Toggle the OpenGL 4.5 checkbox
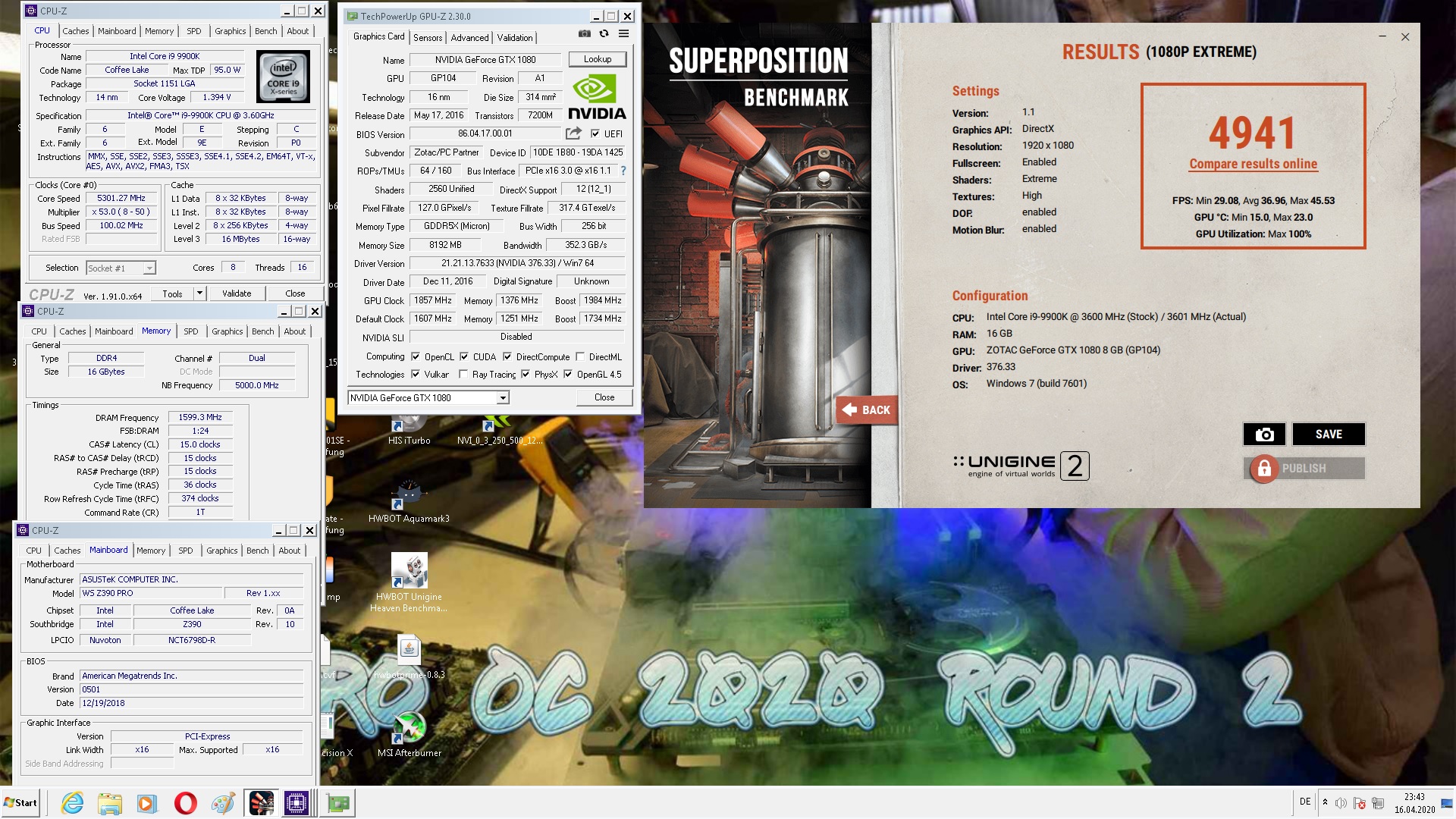Screen dimensions: 1456x819 568,374
